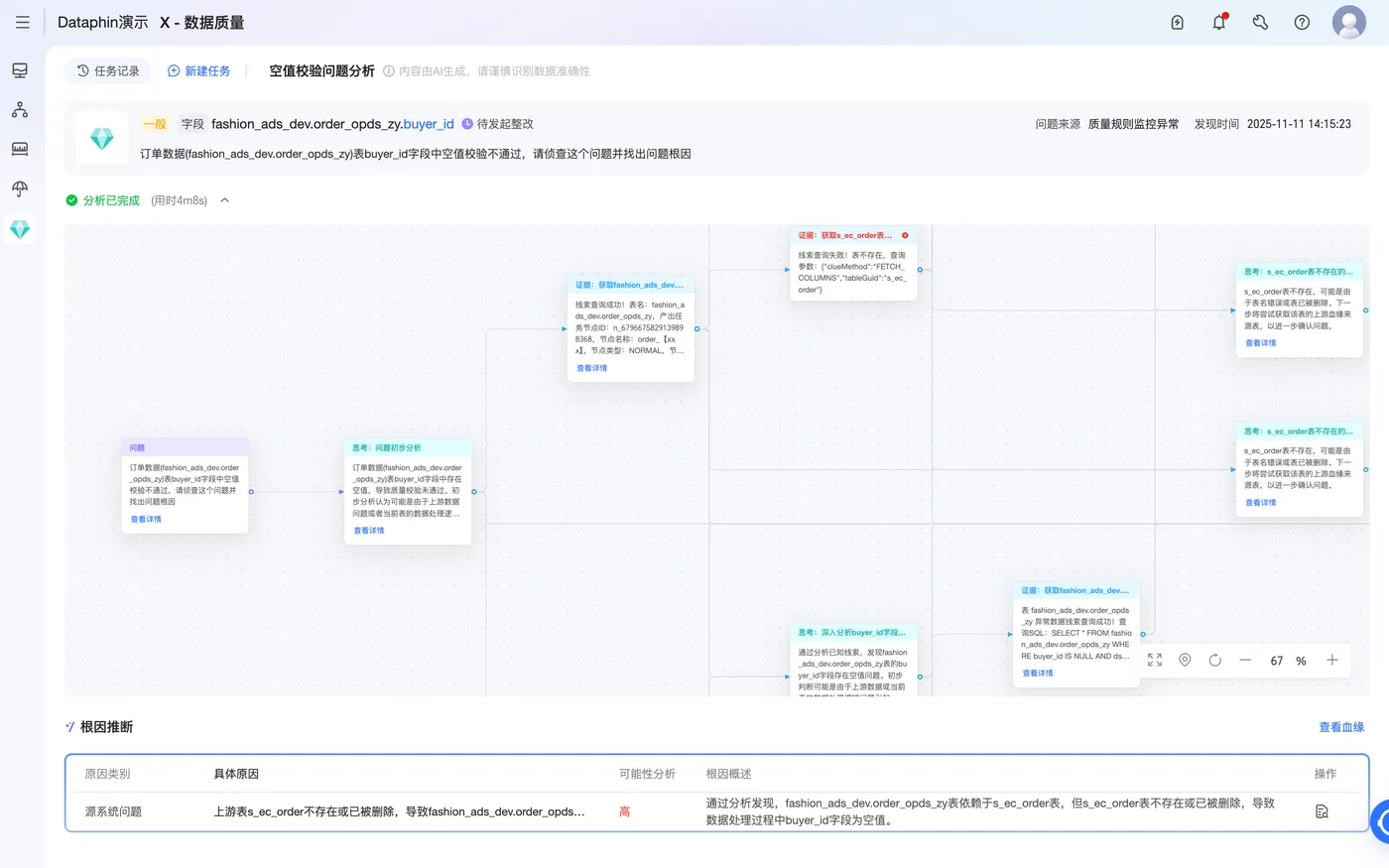The height and width of the screenshot is (868, 1389).
Task: Click the refresh canvas icon
Action: [1214, 660]
